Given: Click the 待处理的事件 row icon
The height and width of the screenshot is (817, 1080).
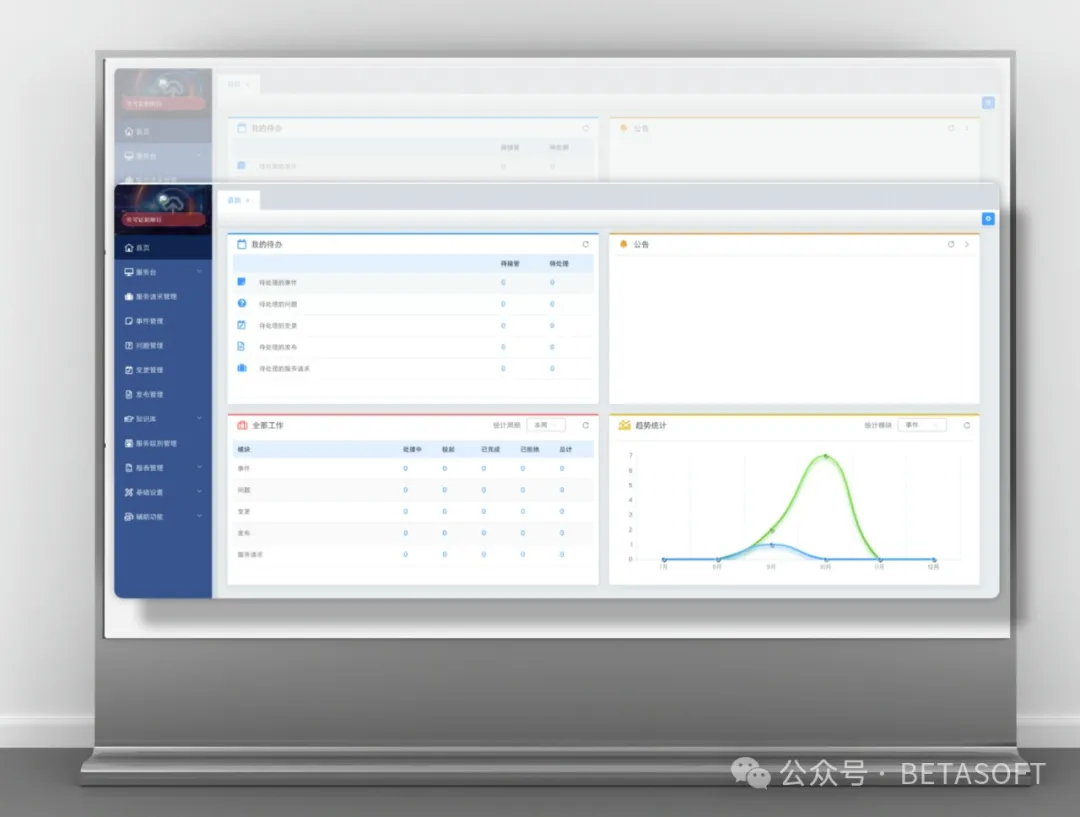Looking at the screenshot, I should tap(242, 282).
